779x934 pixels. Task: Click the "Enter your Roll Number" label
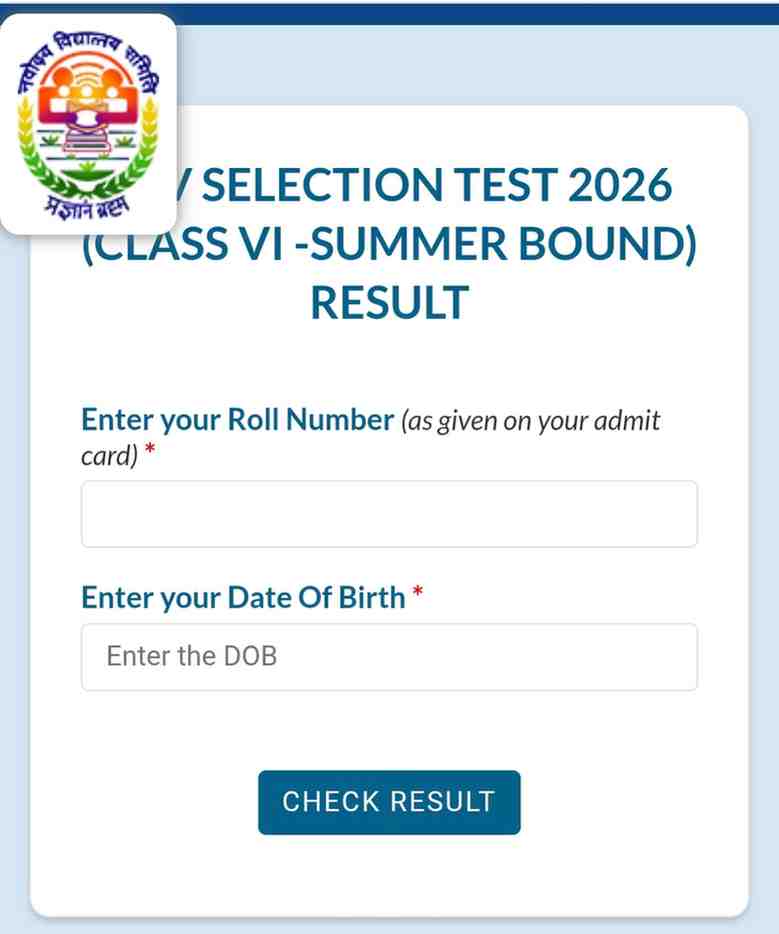tap(237, 420)
